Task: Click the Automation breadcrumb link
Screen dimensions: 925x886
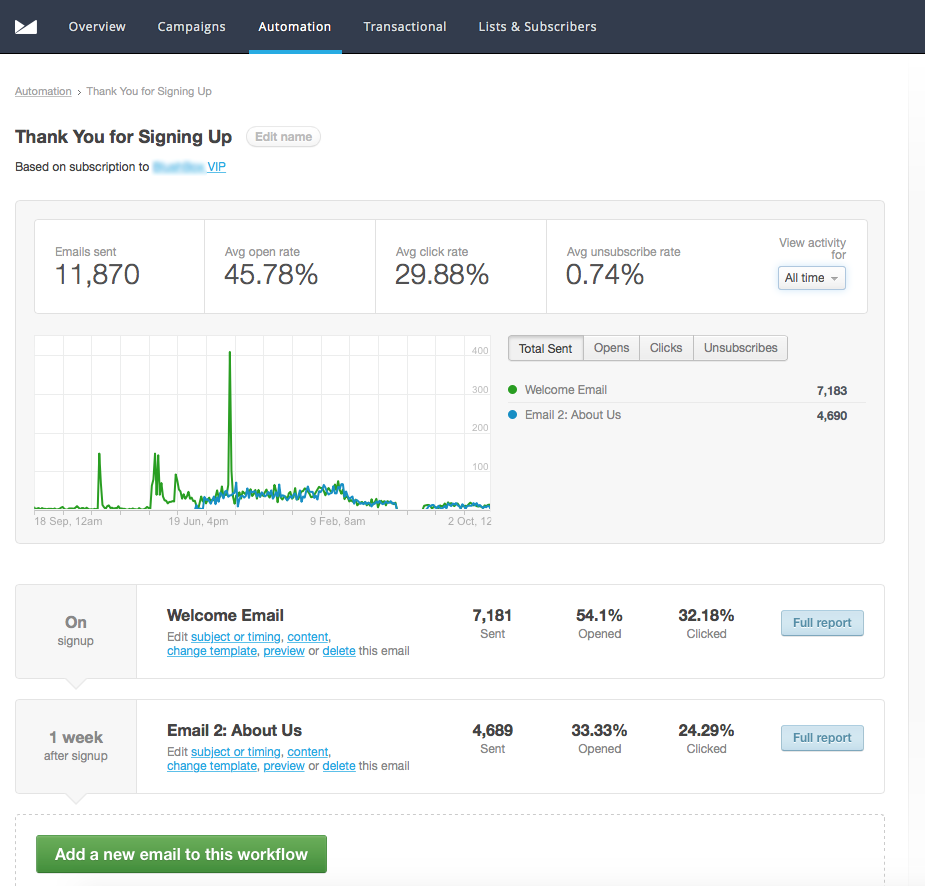Action: point(43,91)
